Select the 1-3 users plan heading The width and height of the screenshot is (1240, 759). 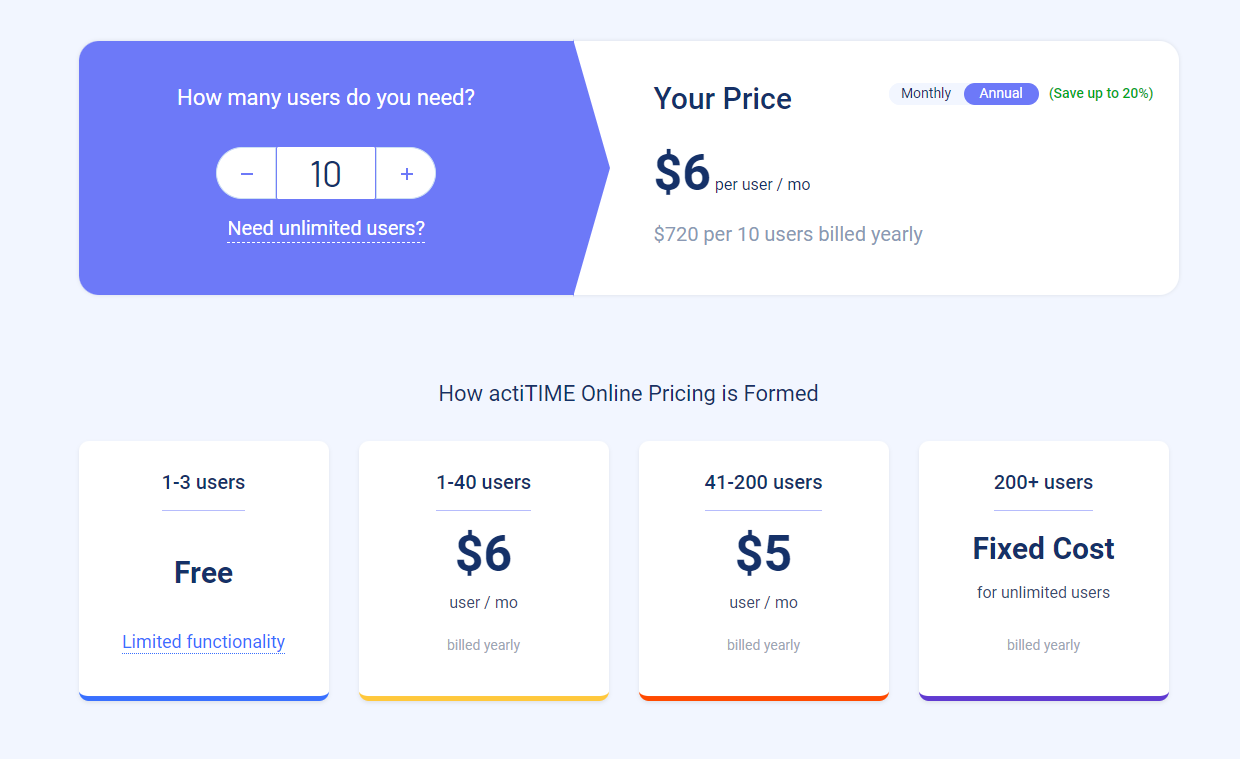point(204,482)
